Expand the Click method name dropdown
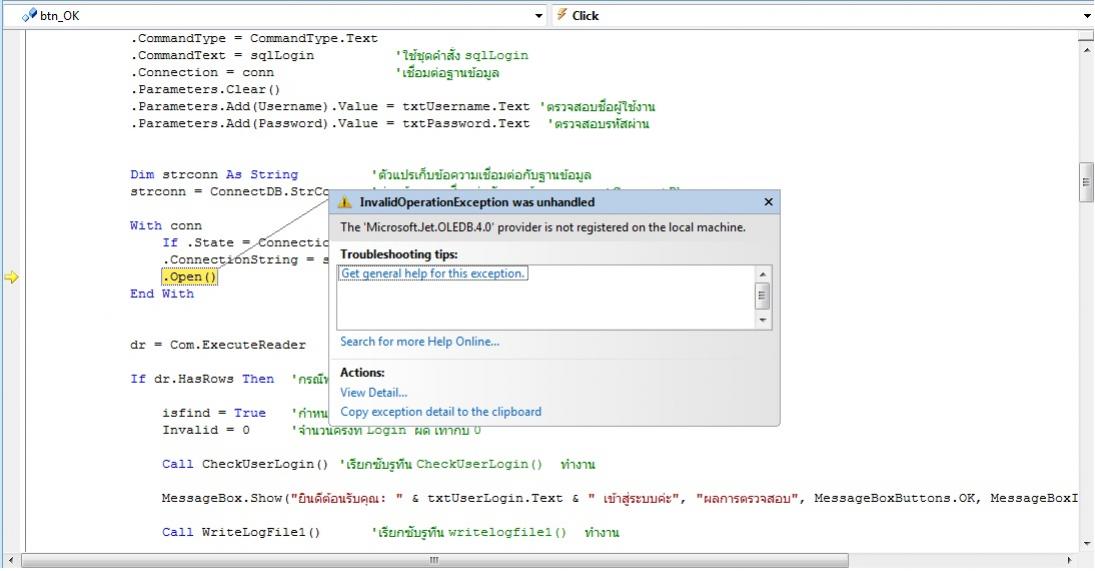Viewport: 1095px width, 571px height. (1087, 15)
